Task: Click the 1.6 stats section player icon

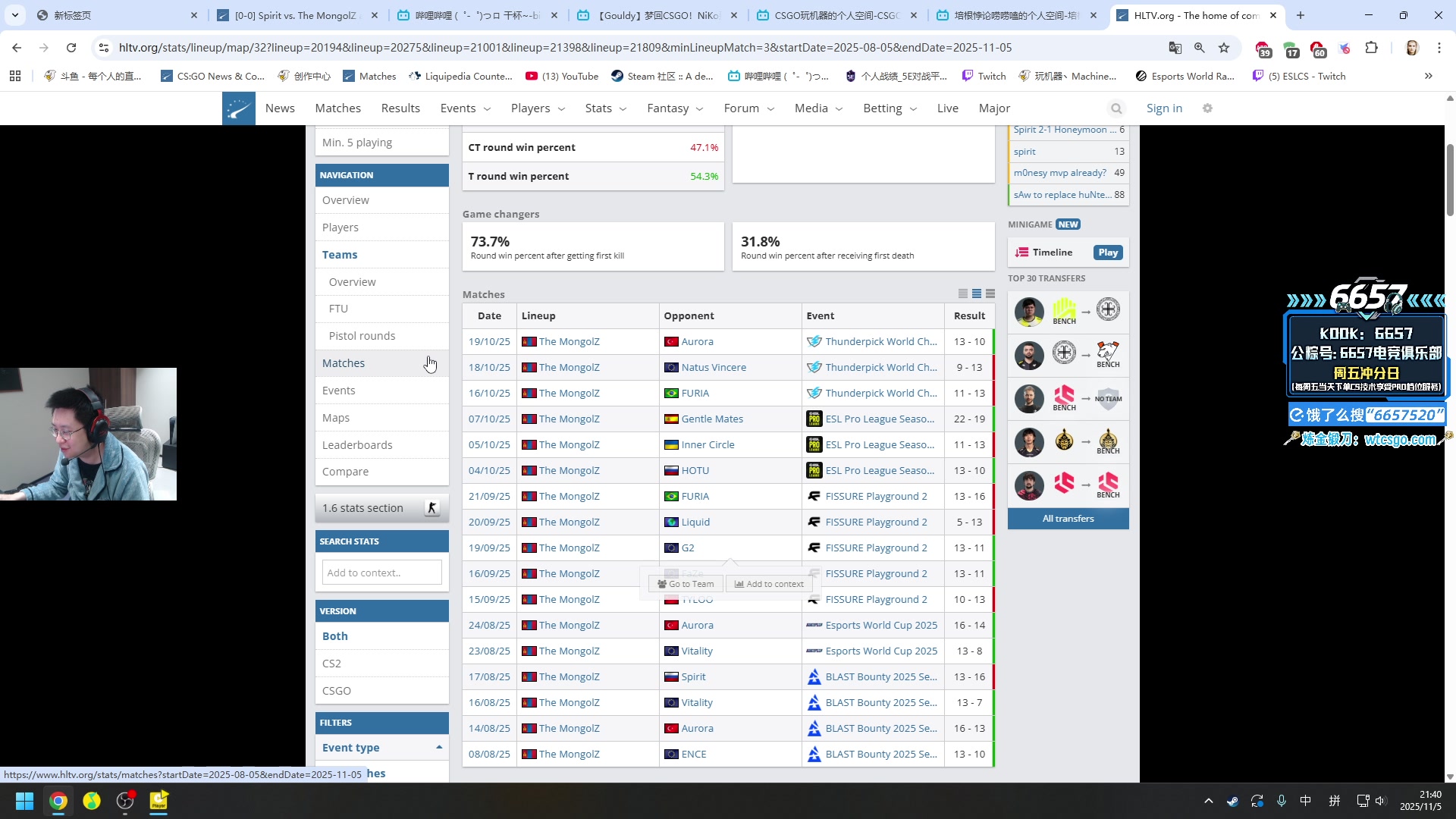Action: click(432, 508)
